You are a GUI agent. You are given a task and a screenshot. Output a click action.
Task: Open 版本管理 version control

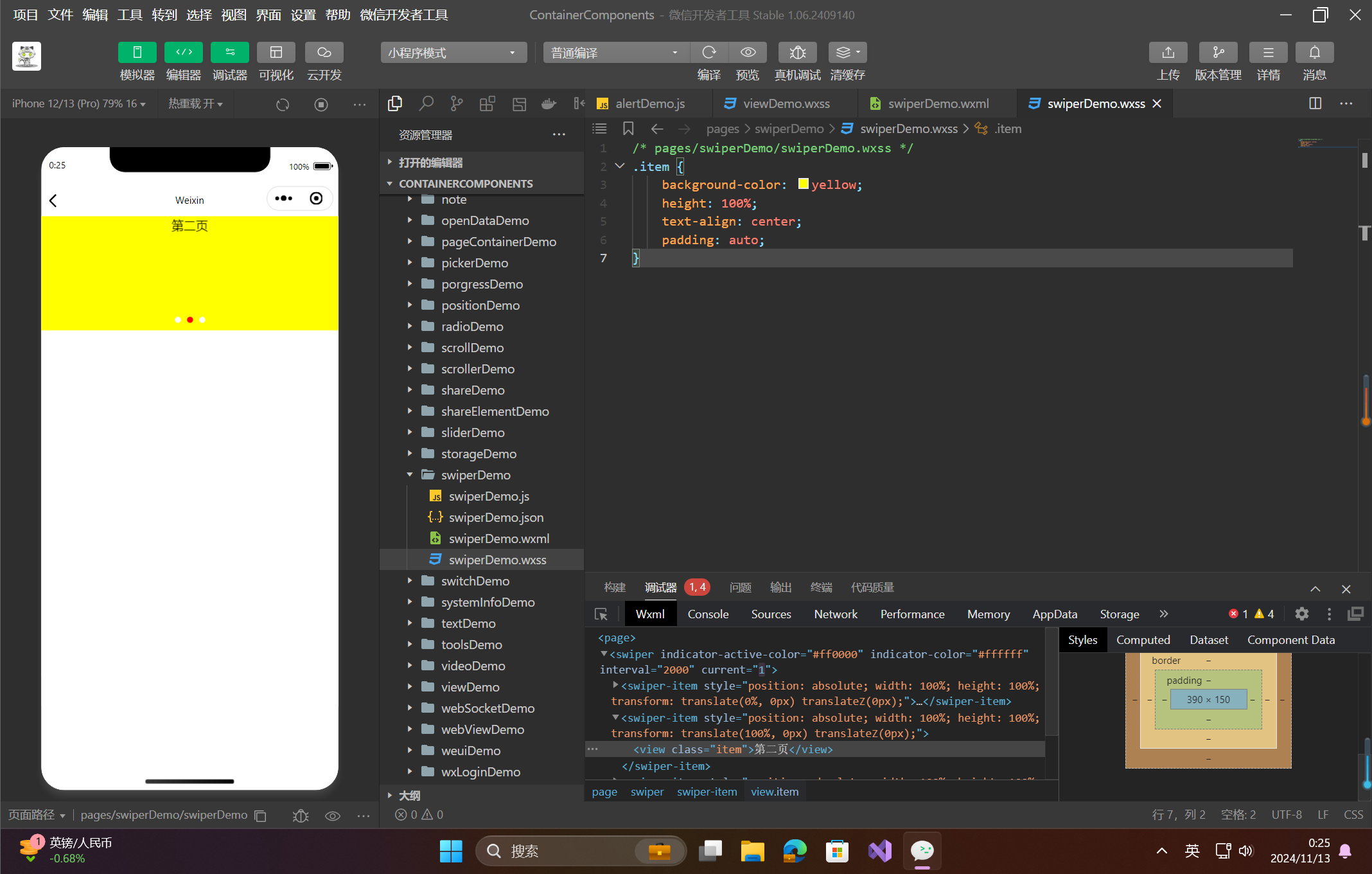[x=1218, y=52]
